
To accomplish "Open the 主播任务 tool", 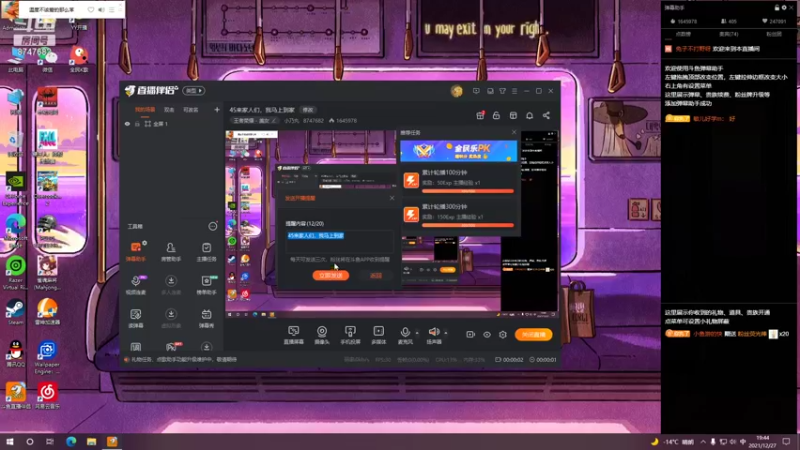I will click(206, 252).
